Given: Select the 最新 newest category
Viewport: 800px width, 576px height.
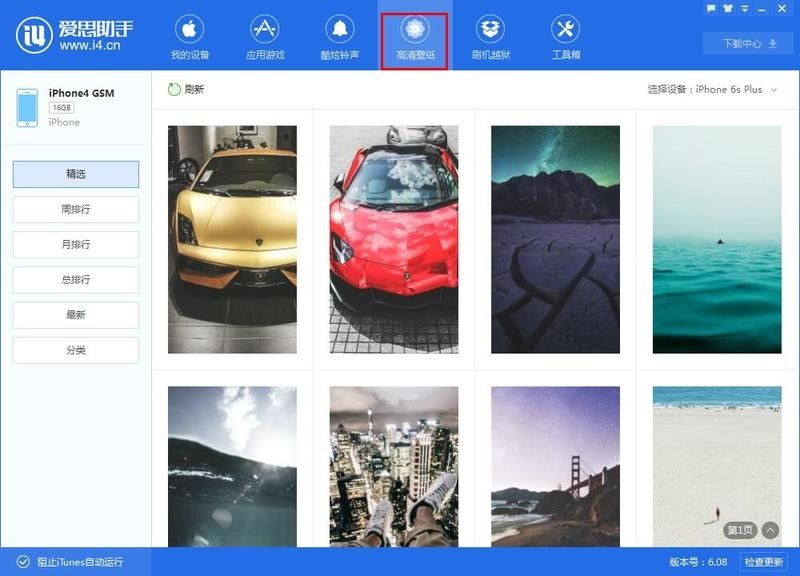Looking at the screenshot, I should [x=76, y=315].
